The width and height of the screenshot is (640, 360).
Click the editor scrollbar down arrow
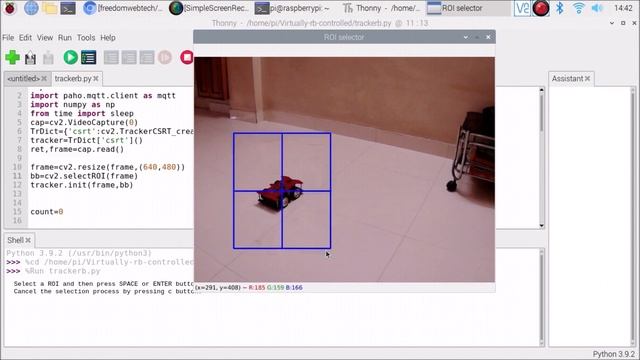(x=542, y=225)
